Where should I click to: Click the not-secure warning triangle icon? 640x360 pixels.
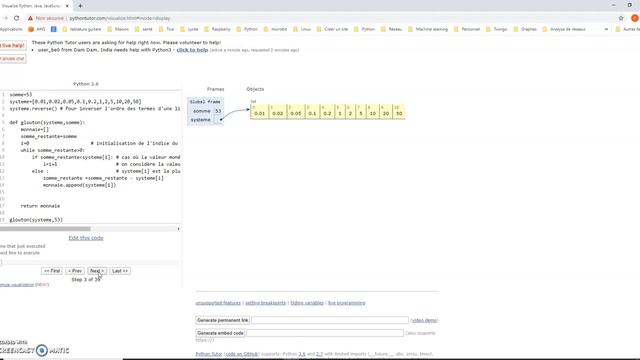(x=30, y=18)
